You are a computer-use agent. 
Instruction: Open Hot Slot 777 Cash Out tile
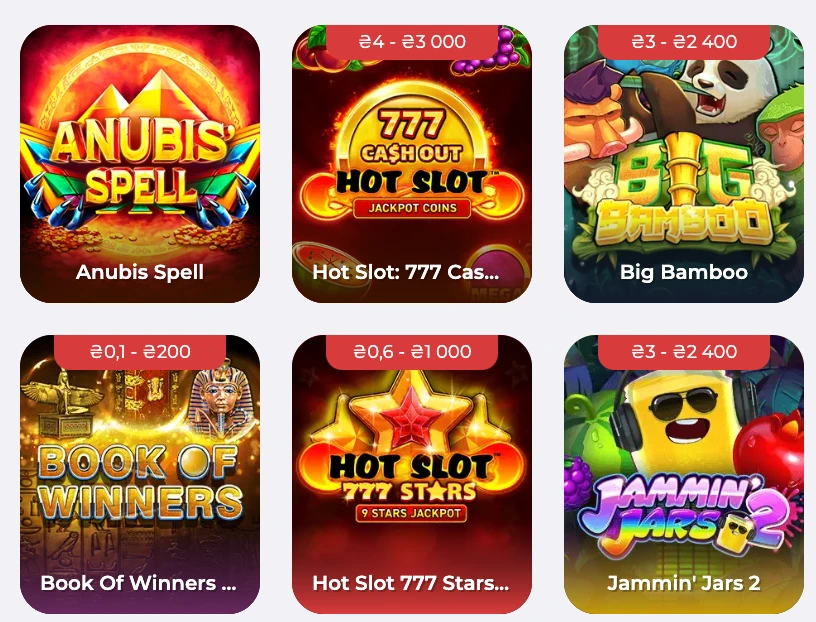point(412,163)
